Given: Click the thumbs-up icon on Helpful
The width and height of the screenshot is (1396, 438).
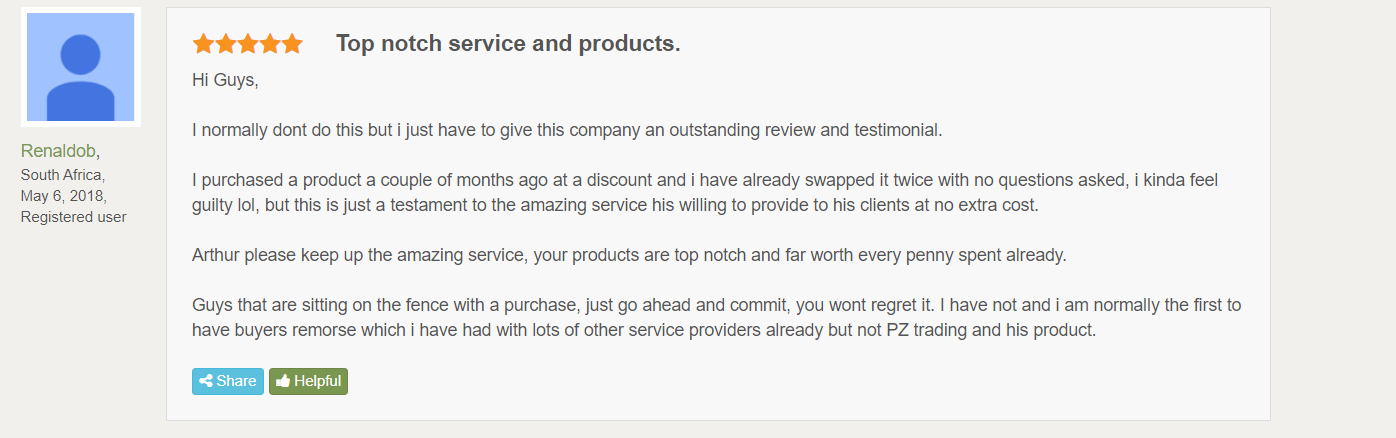Looking at the screenshot, I should 283,381.
